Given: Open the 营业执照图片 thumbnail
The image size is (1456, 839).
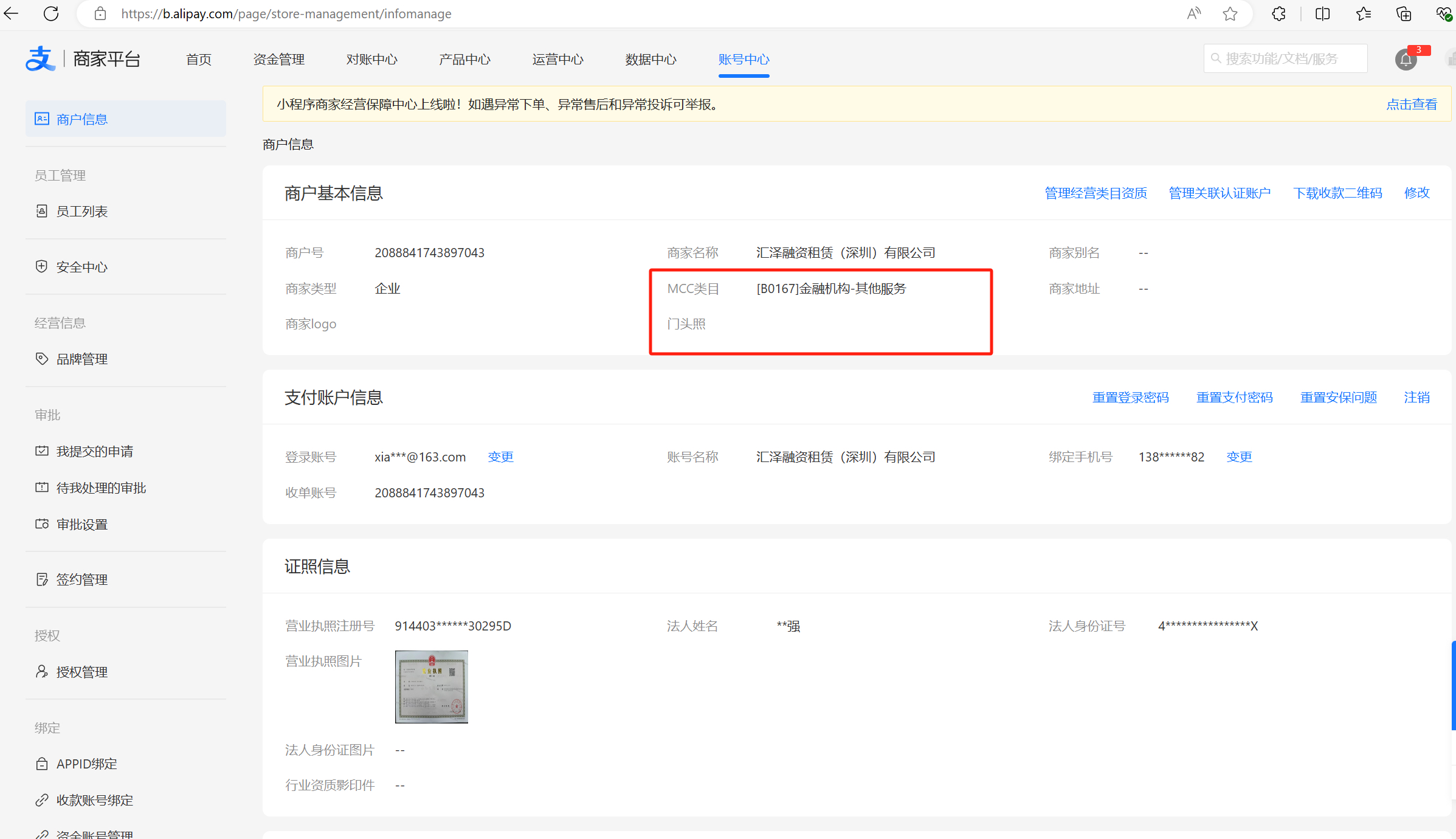Looking at the screenshot, I should pos(431,686).
